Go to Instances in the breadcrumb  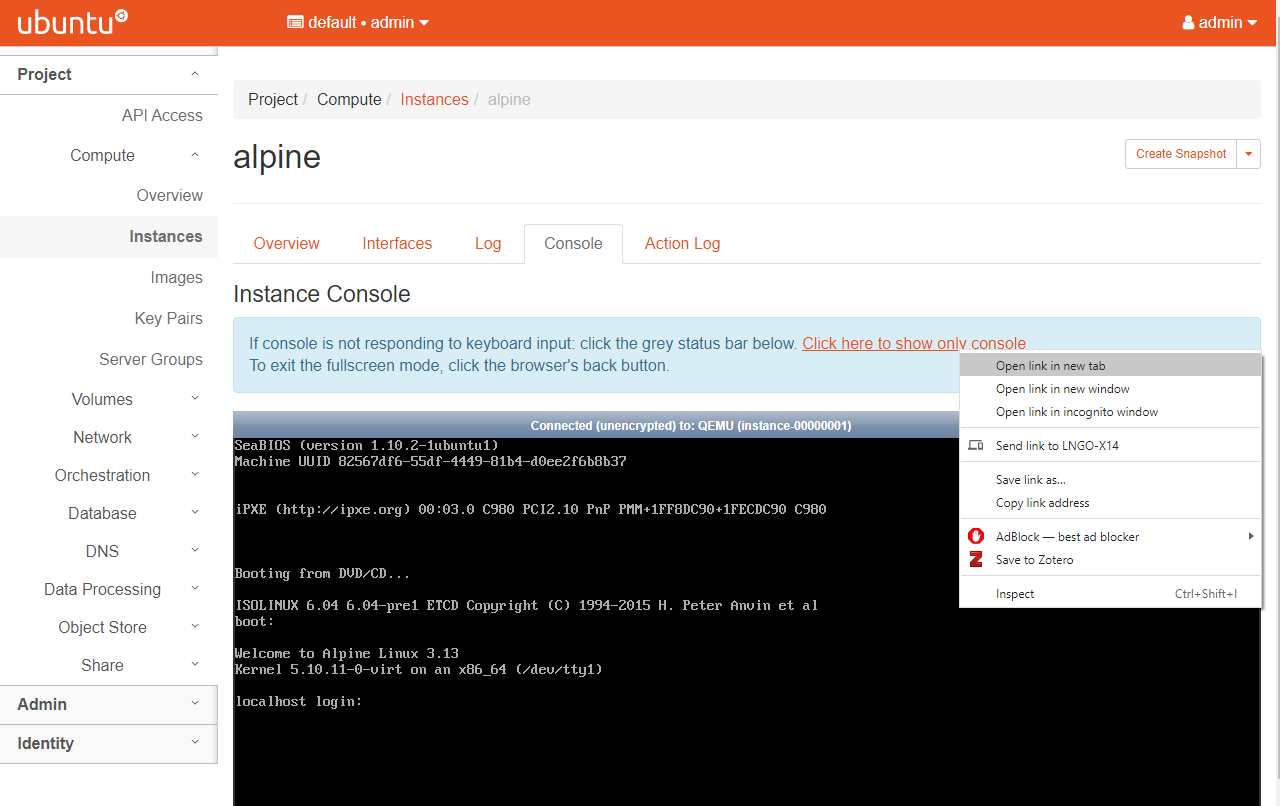pos(434,99)
